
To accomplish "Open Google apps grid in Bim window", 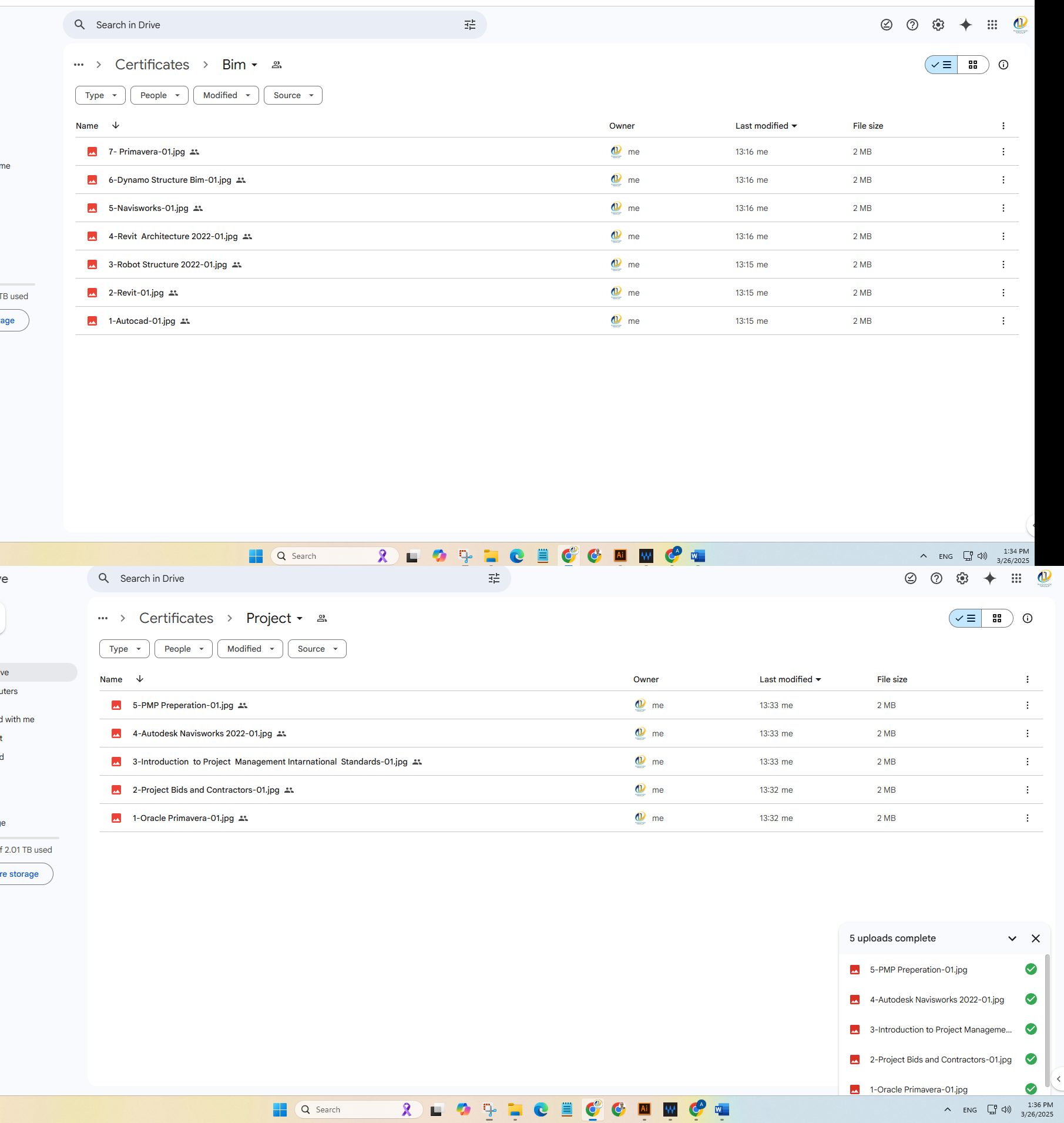I will point(992,25).
